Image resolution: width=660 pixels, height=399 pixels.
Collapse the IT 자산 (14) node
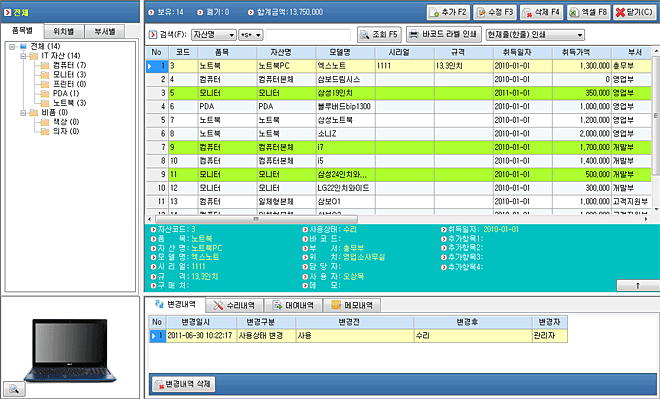(23, 56)
